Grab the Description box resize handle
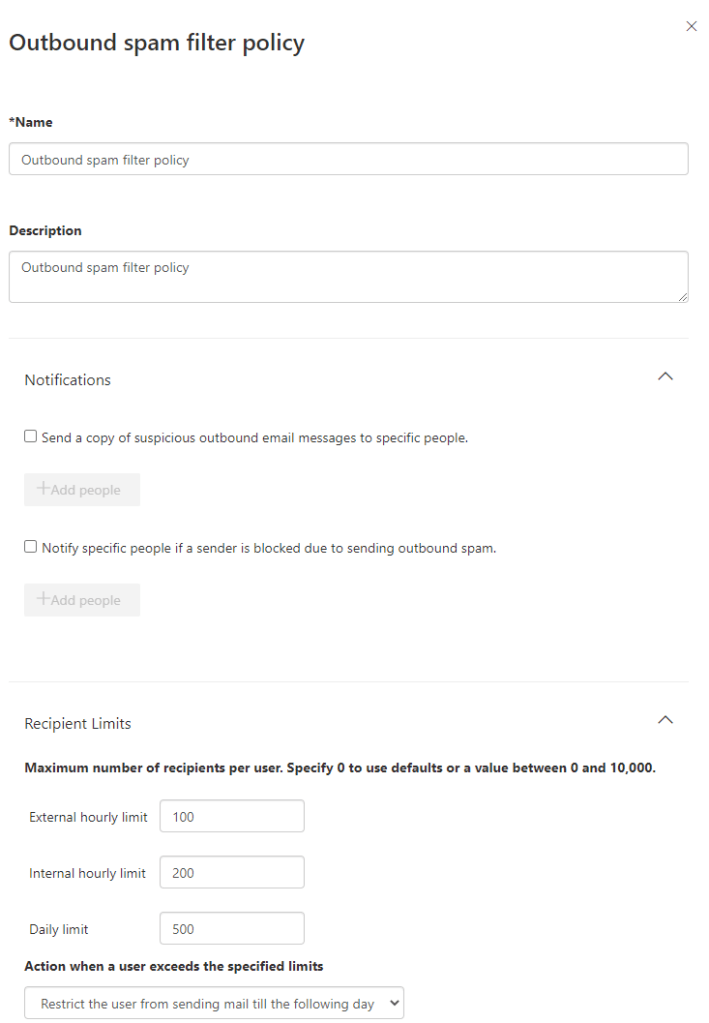This screenshot has height=1023, width=709. click(x=683, y=297)
